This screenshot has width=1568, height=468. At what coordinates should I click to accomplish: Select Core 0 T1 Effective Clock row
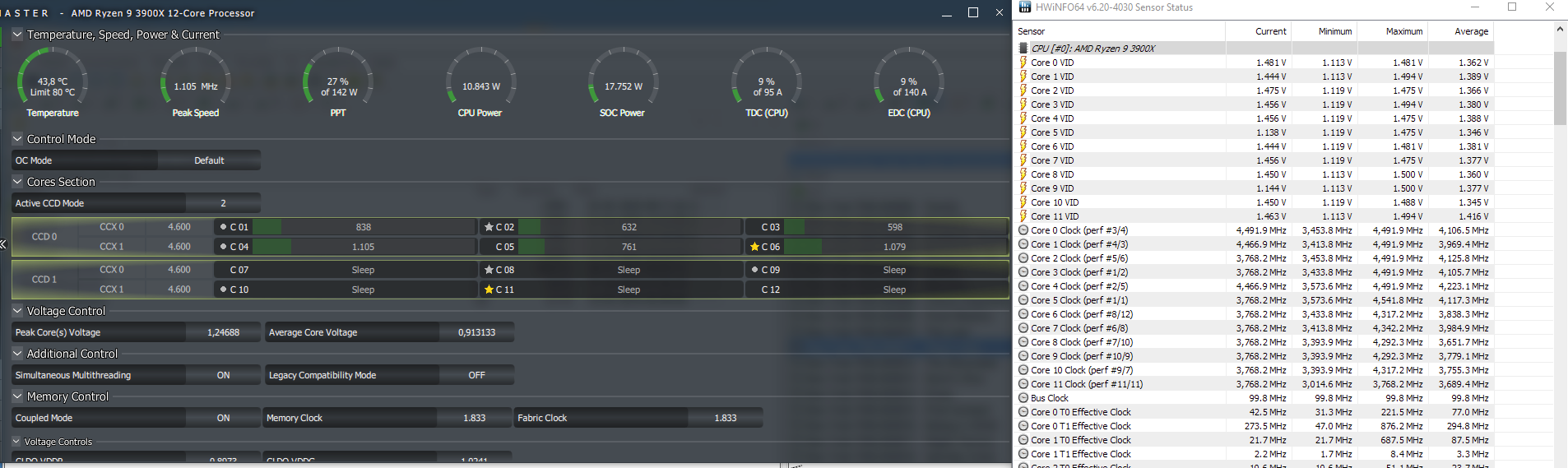click(1254, 426)
